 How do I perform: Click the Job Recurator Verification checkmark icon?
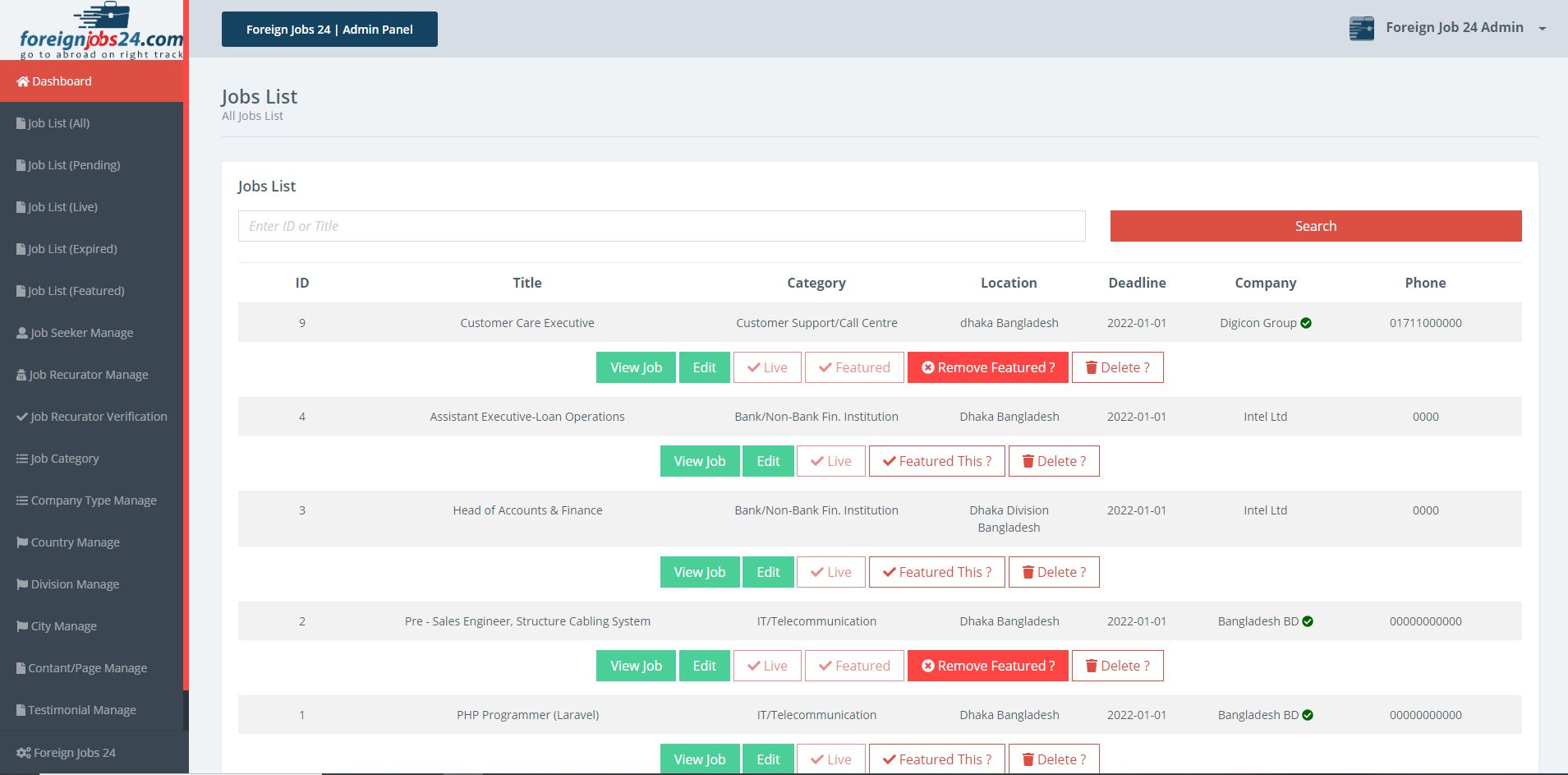coord(22,417)
